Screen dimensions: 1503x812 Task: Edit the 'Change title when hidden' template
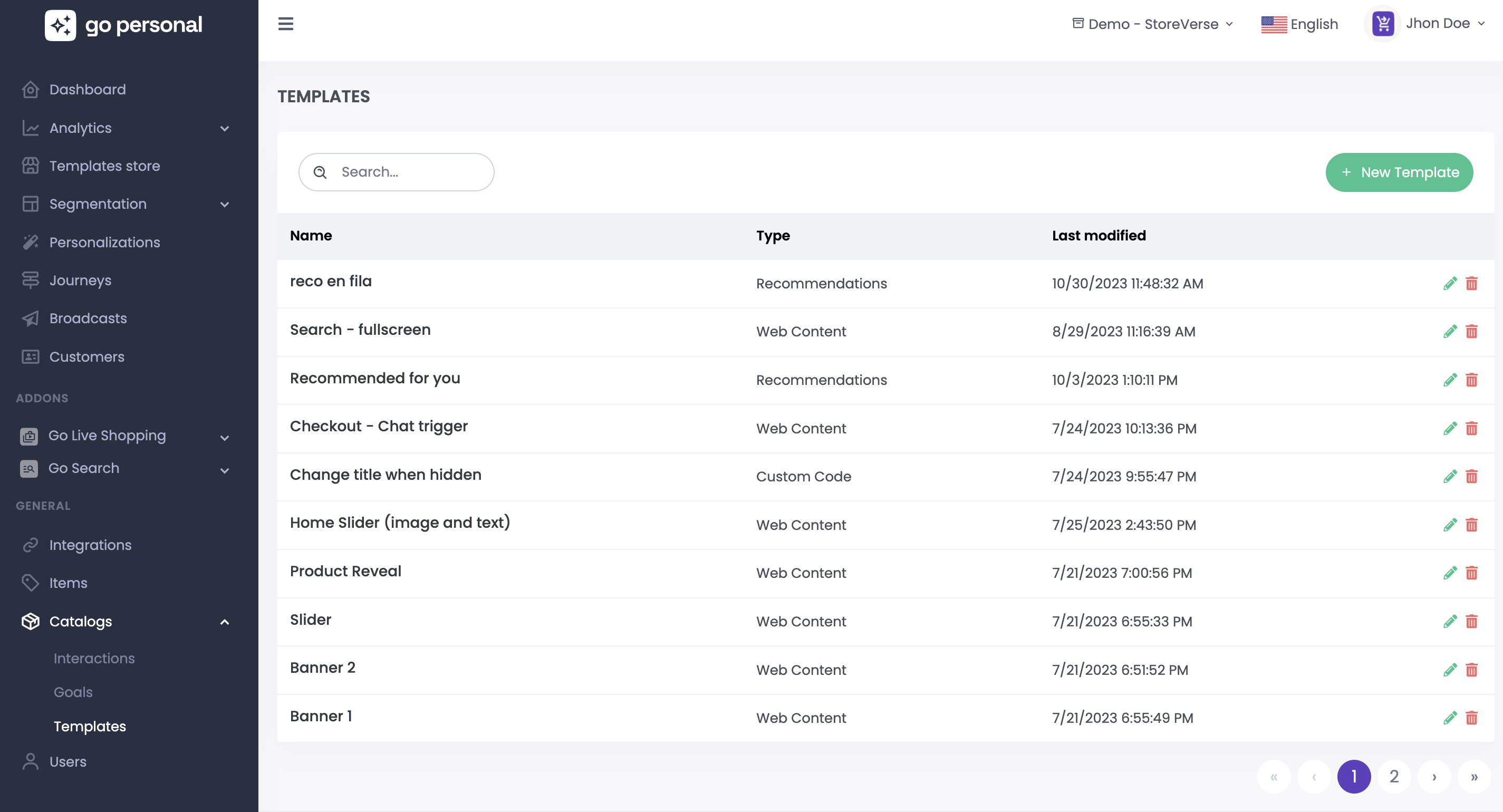click(1450, 477)
